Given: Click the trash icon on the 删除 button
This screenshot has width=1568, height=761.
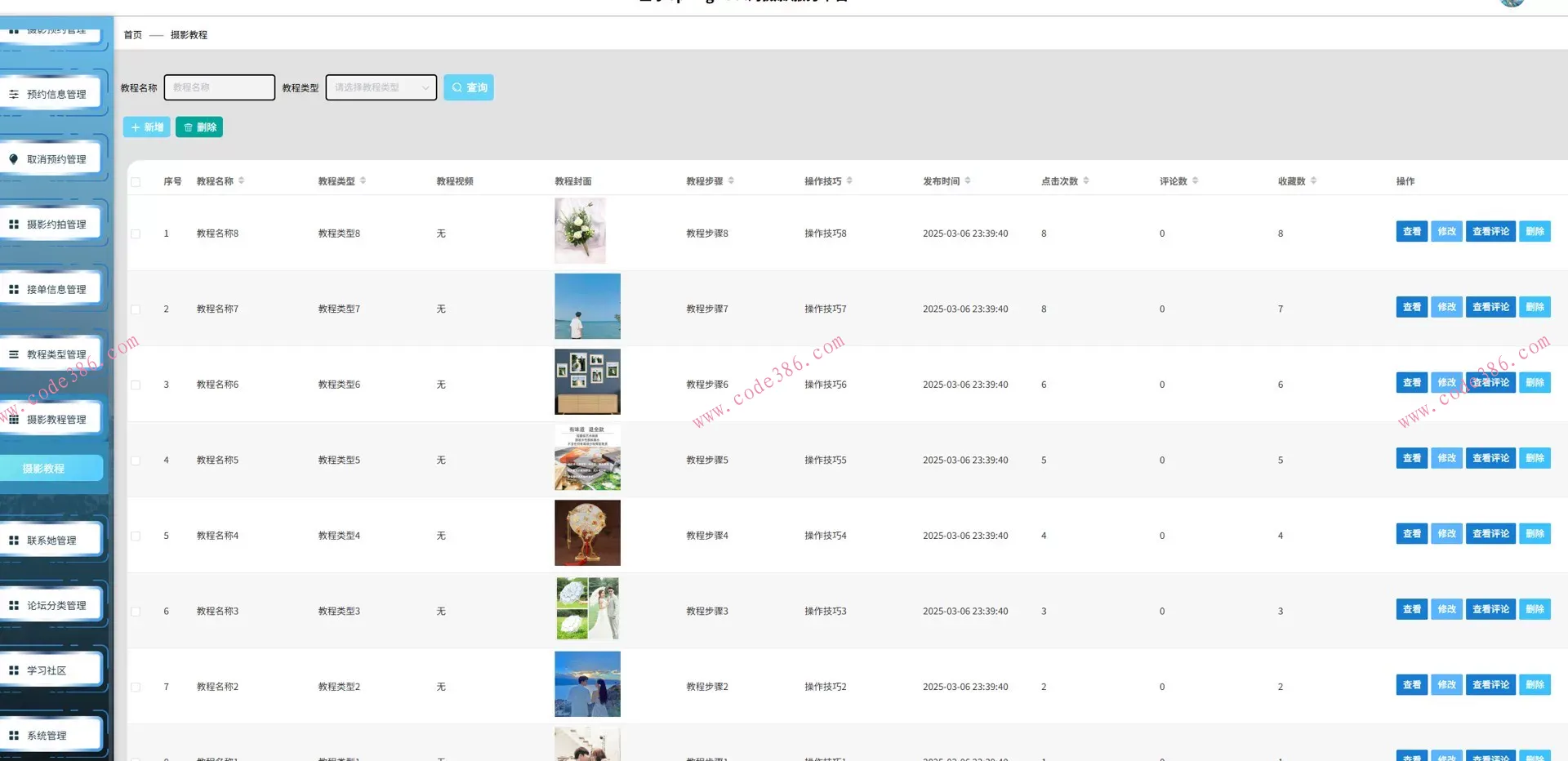Looking at the screenshot, I should pyautogui.click(x=188, y=127).
